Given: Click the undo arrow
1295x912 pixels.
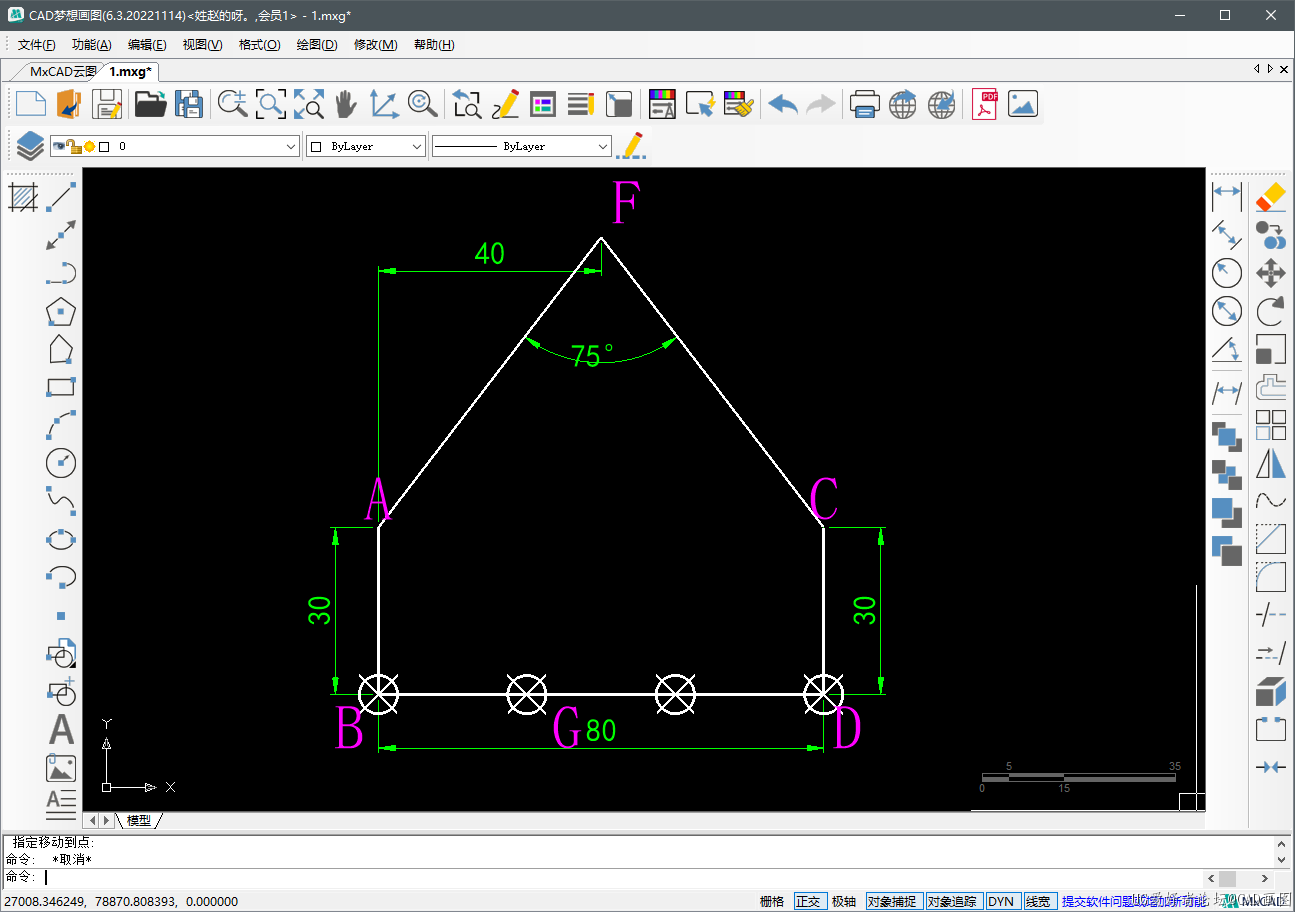Looking at the screenshot, I should 783,104.
